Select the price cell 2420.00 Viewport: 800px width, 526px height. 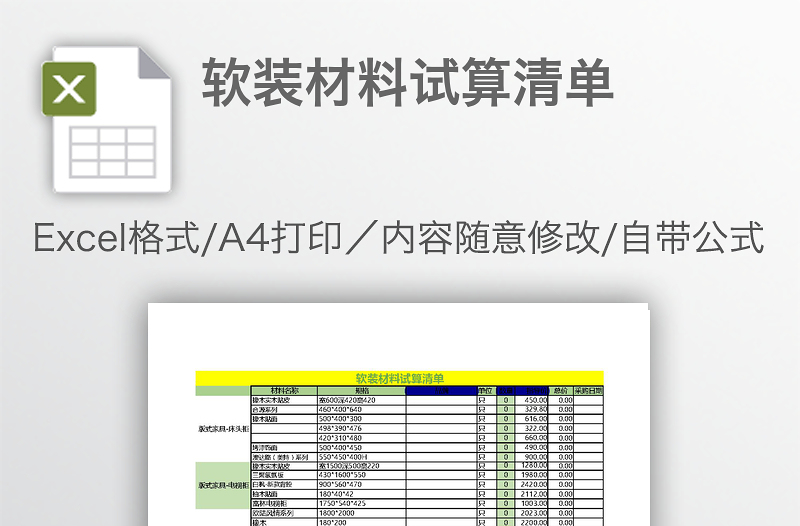click(531, 484)
